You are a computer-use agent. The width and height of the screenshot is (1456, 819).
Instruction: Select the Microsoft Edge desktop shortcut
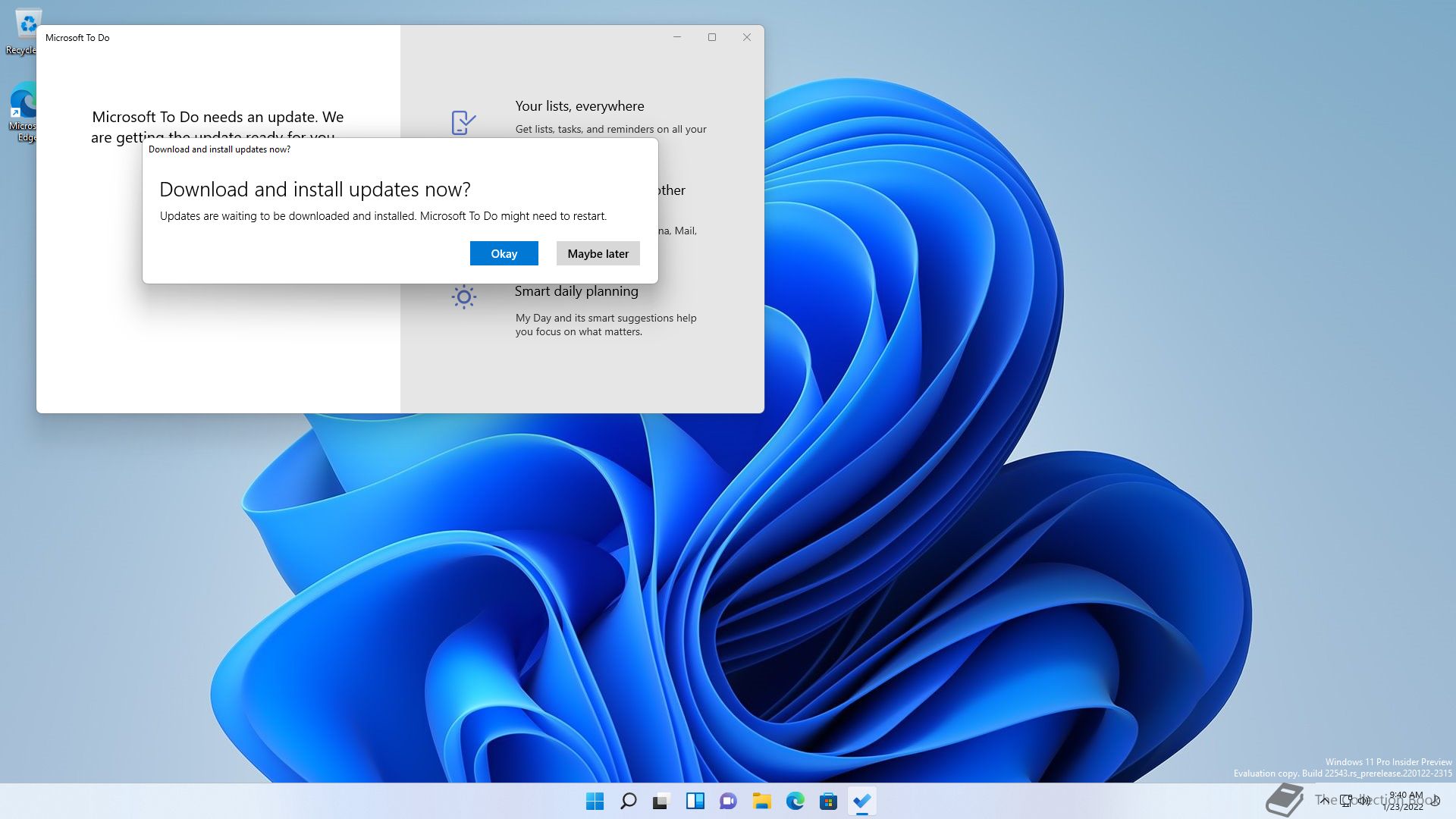(x=23, y=112)
